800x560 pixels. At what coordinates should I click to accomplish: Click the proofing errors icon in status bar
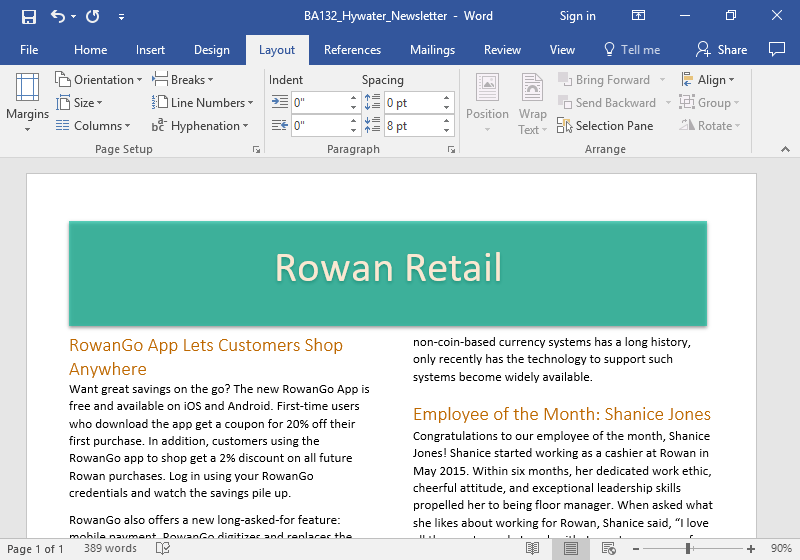point(163,549)
